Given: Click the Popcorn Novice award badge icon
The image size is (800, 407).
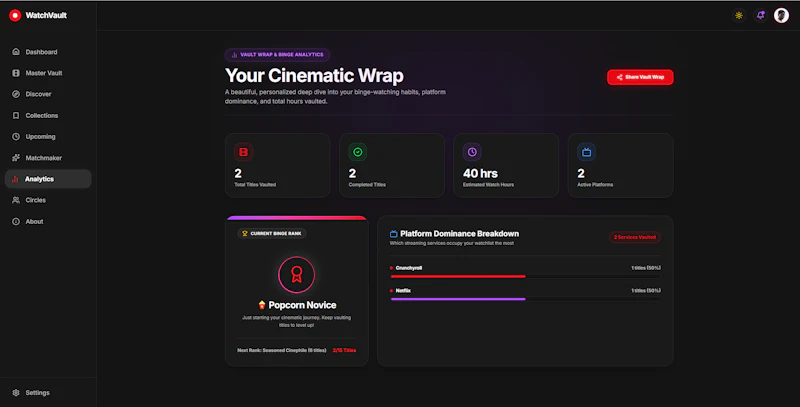Looking at the screenshot, I should click(x=296, y=275).
